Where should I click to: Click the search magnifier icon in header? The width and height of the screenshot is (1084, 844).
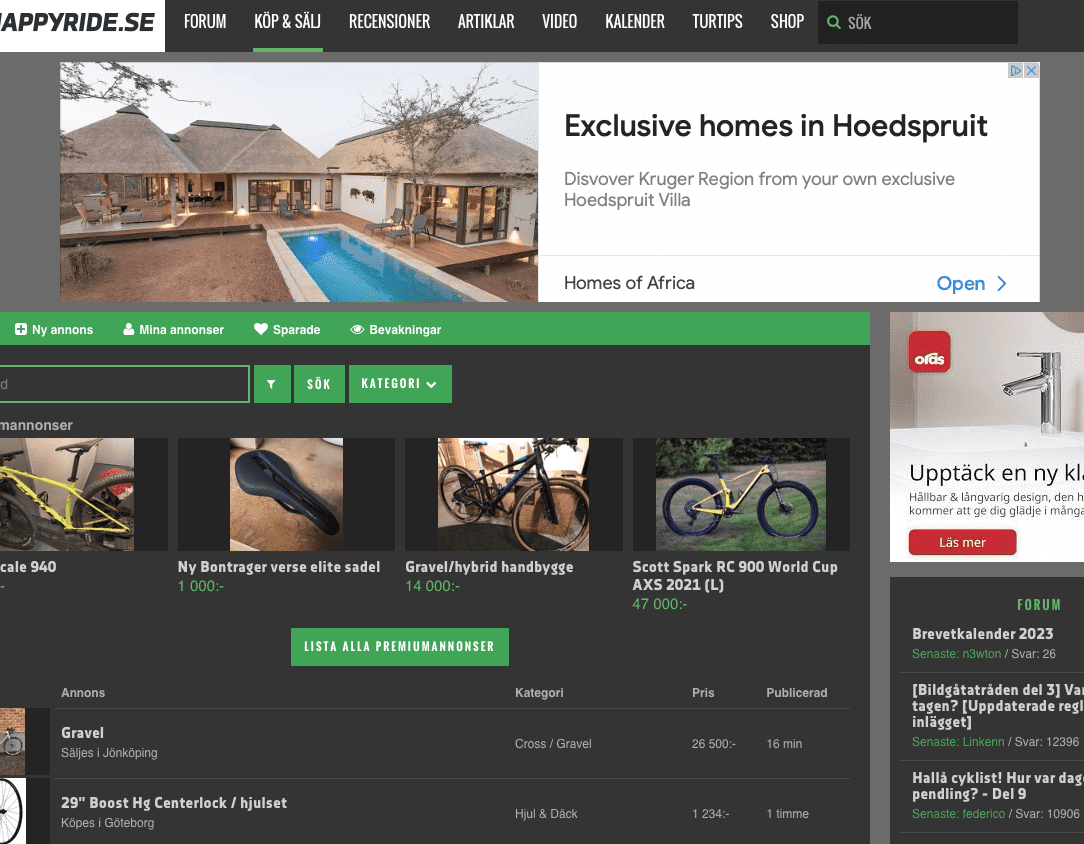(834, 23)
